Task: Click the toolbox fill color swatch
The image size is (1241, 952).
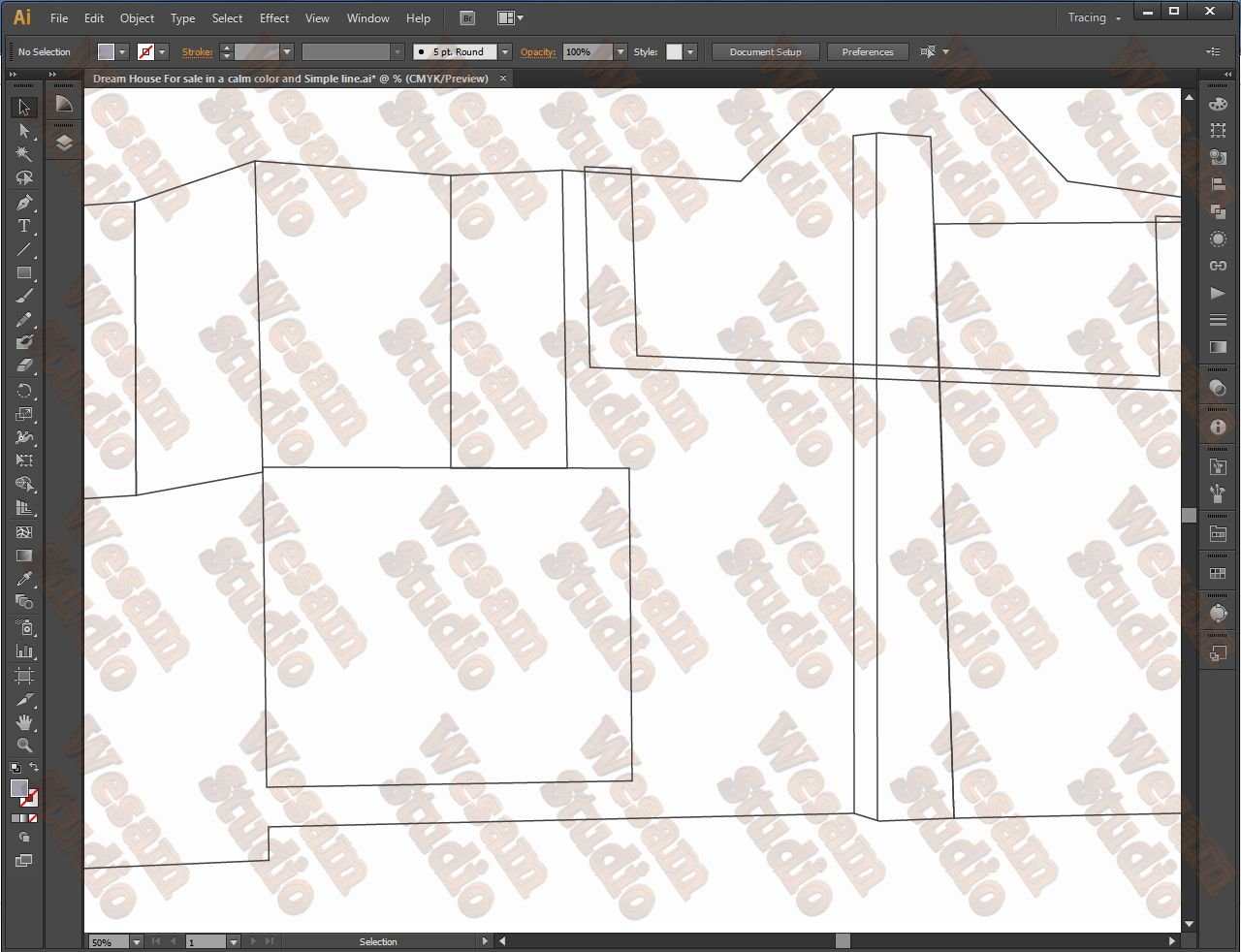Action: point(18,788)
